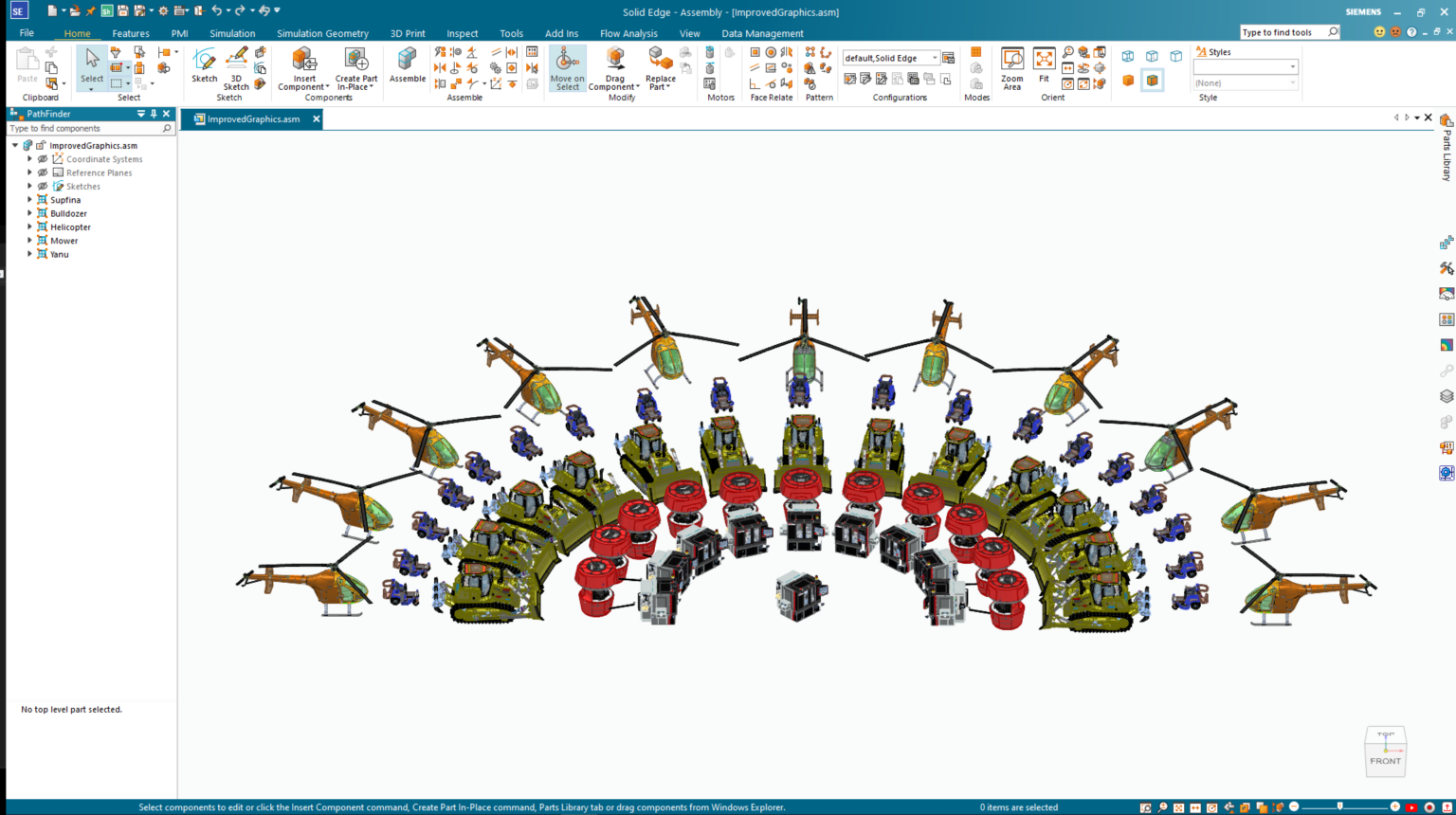The image size is (1456, 815).
Task: Click the Rotate icon in the status bar
Action: click(x=1211, y=806)
